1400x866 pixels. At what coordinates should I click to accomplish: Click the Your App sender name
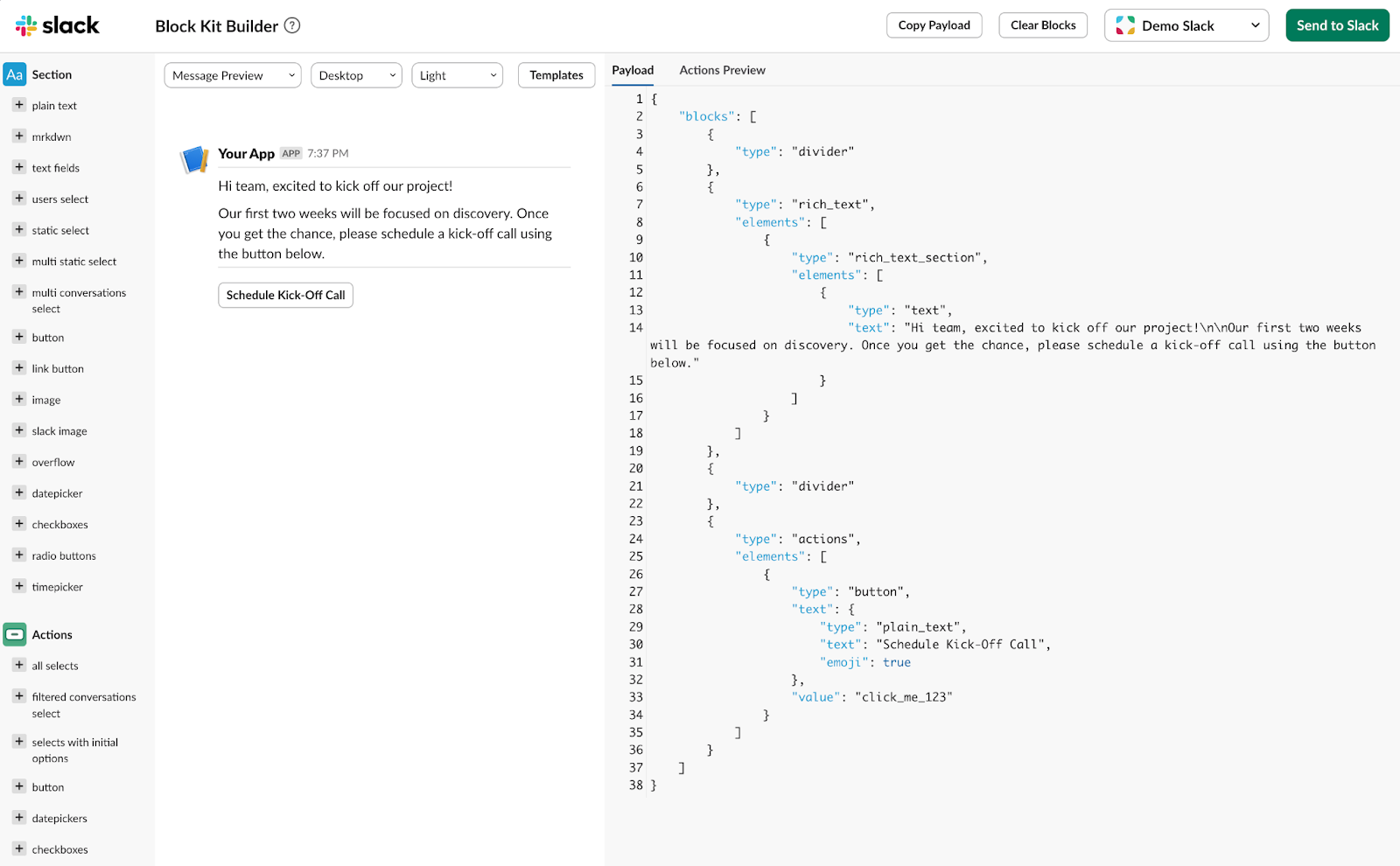[x=246, y=153]
